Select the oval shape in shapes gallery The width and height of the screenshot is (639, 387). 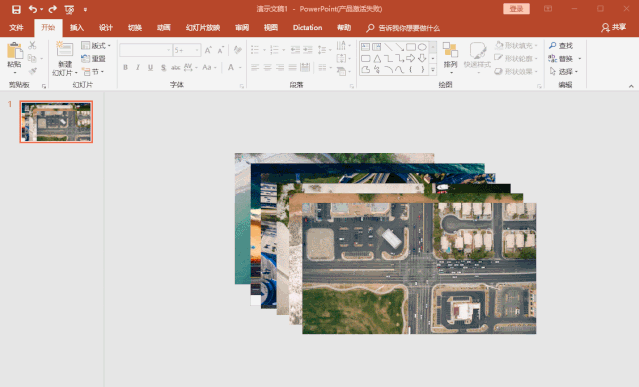pos(422,47)
